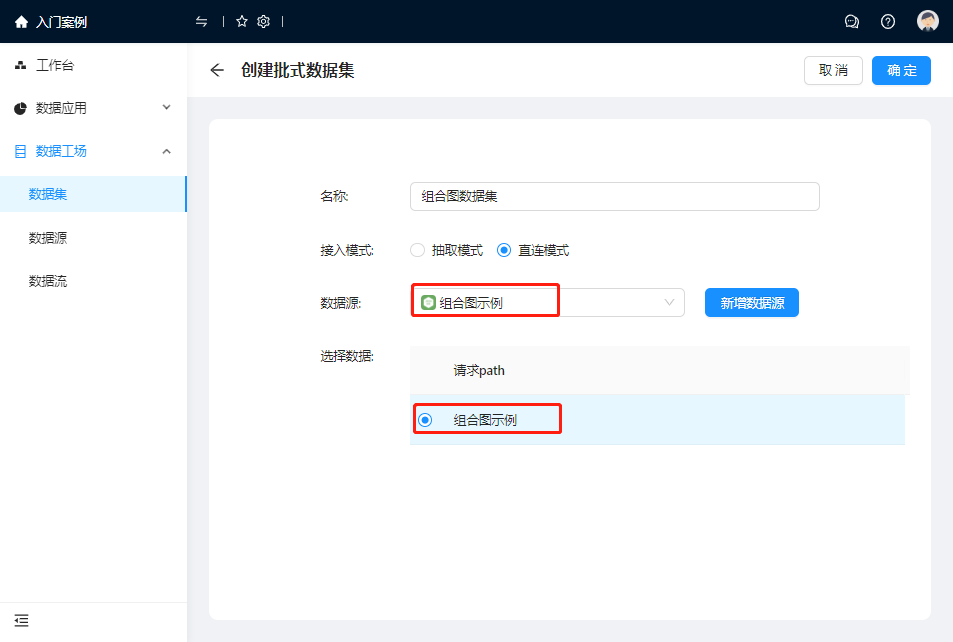Open the settings gear icon in top bar
Screen dimensions: 953x642
(x=263, y=22)
